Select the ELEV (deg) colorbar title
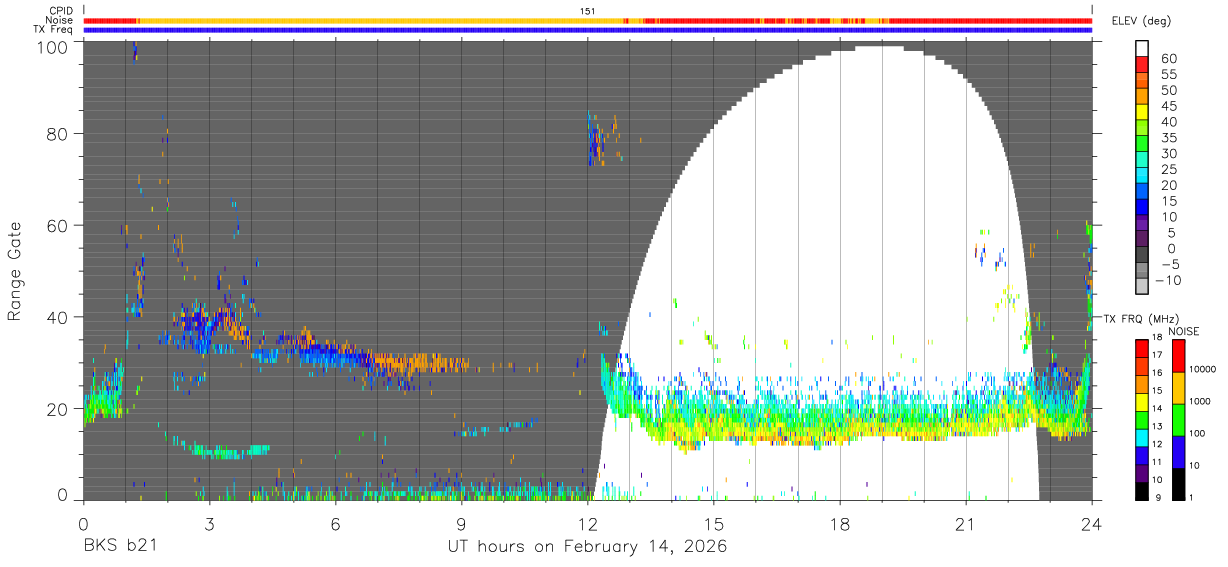1228x567 pixels. pyautogui.click(x=1141, y=21)
